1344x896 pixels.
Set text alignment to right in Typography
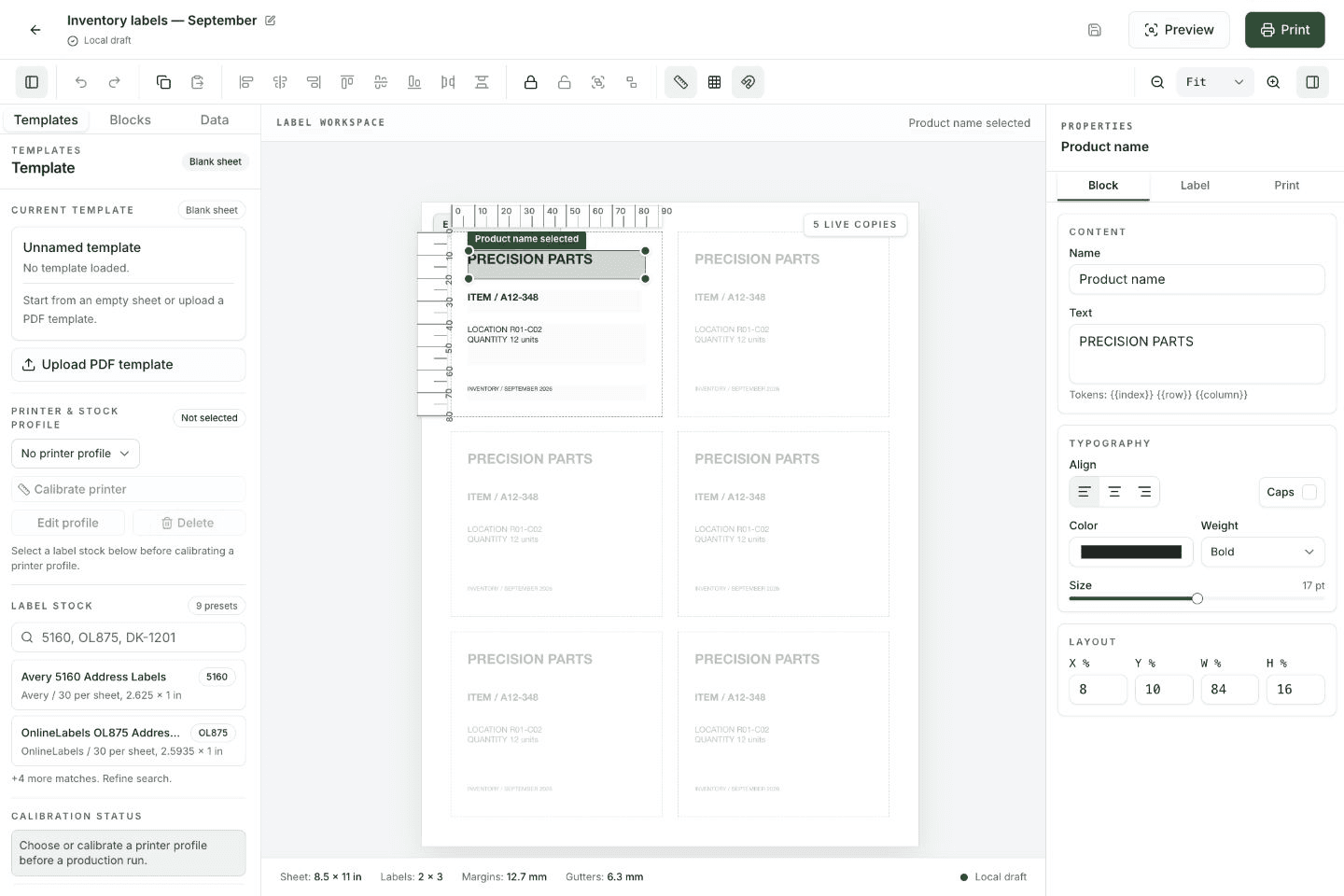(x=1144, y=492)
